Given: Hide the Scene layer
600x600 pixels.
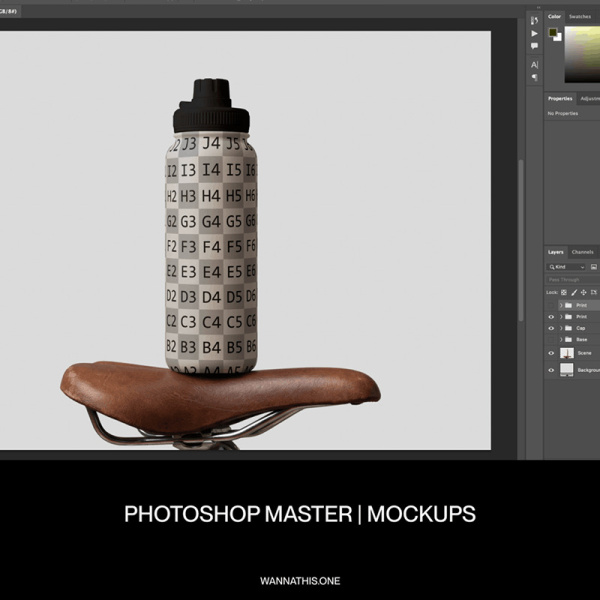Looking at the screenshot, I should click(551, 353).
